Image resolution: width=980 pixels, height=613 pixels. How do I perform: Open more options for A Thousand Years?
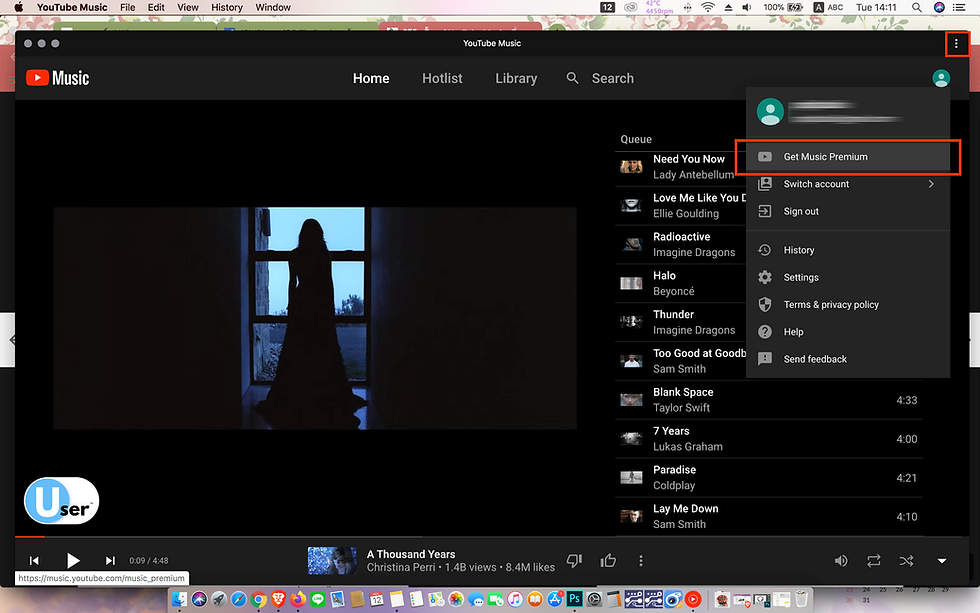point(641,561)
